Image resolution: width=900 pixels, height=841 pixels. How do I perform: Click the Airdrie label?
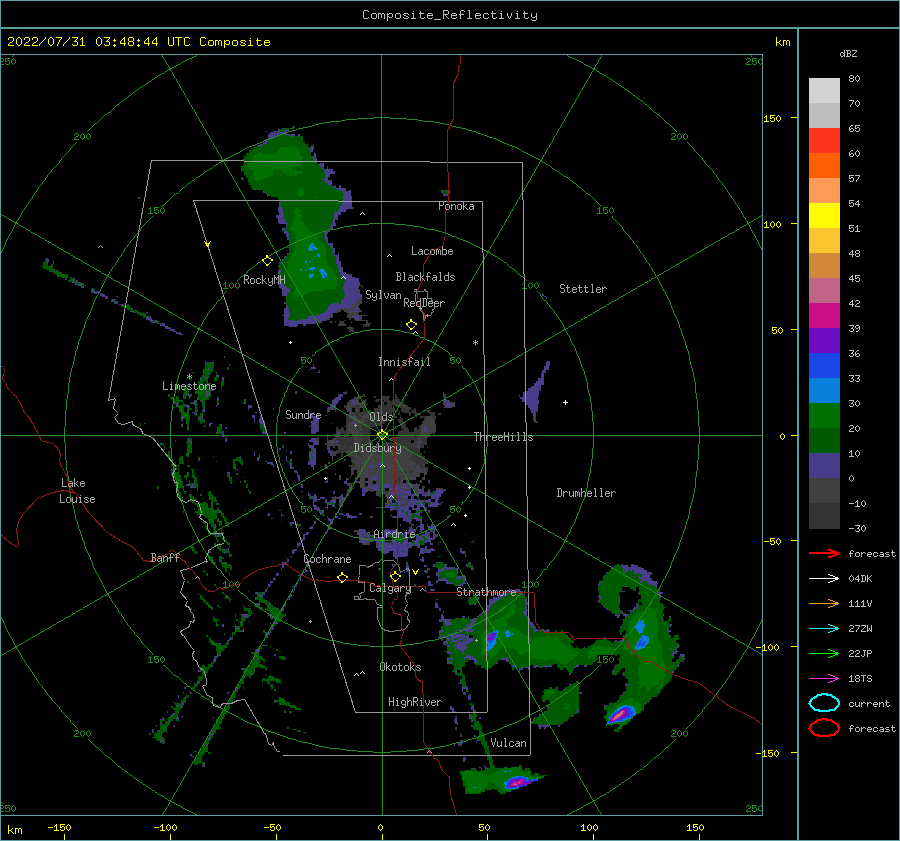(x=394, y=534)
